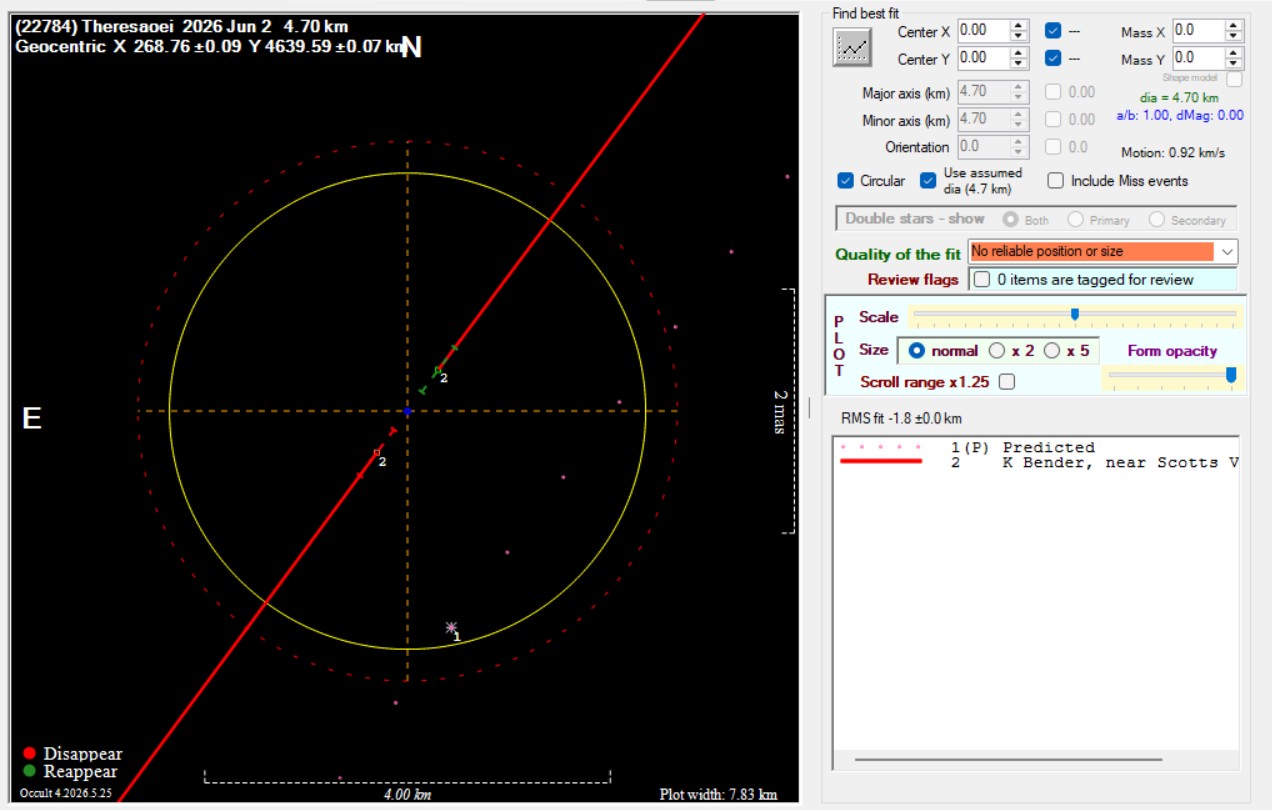Check the Review flags tagged items box
1272x810 pixels.
tap(982, 279)
